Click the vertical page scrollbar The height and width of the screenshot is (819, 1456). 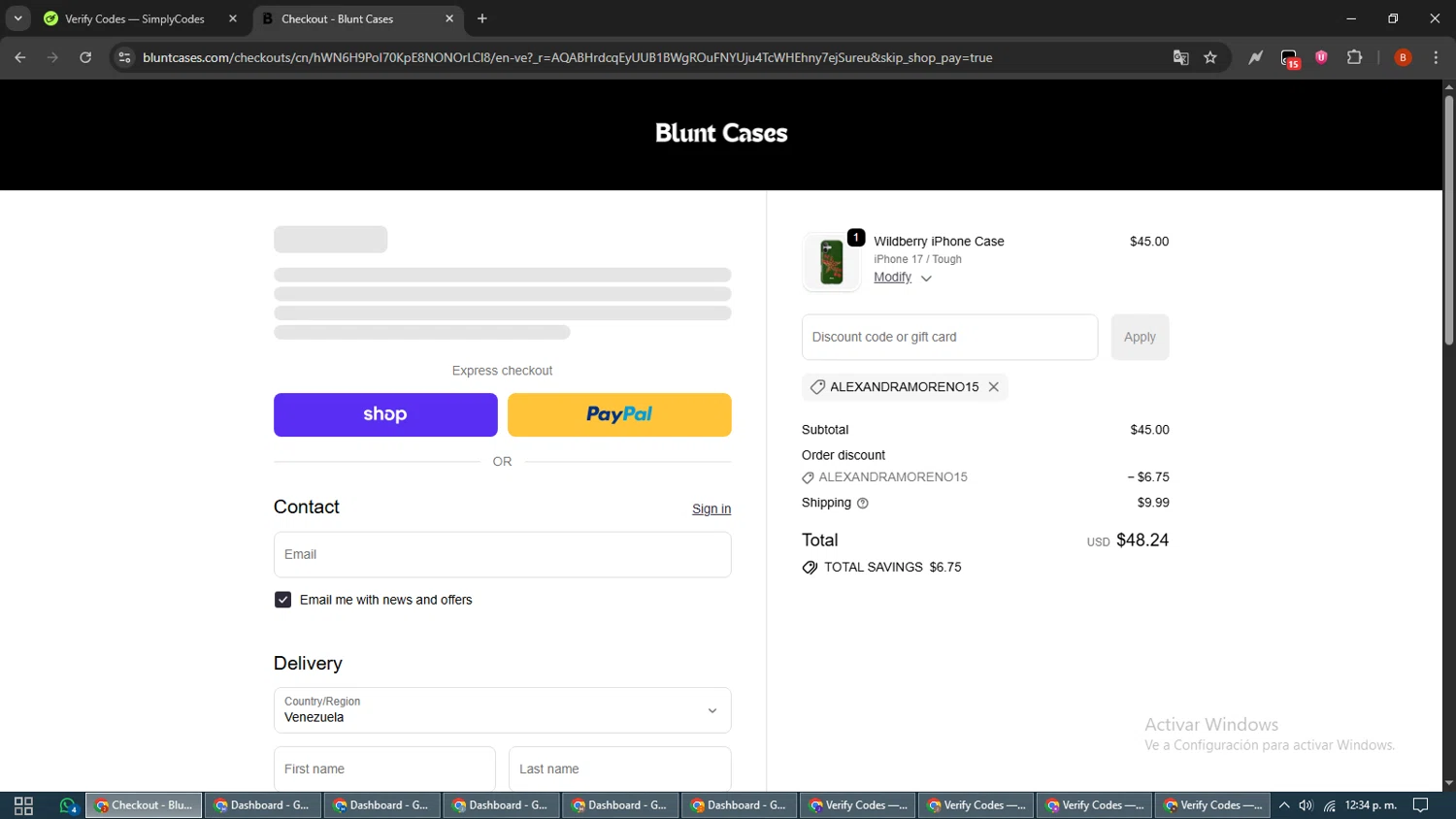[x=1448, y=221]
